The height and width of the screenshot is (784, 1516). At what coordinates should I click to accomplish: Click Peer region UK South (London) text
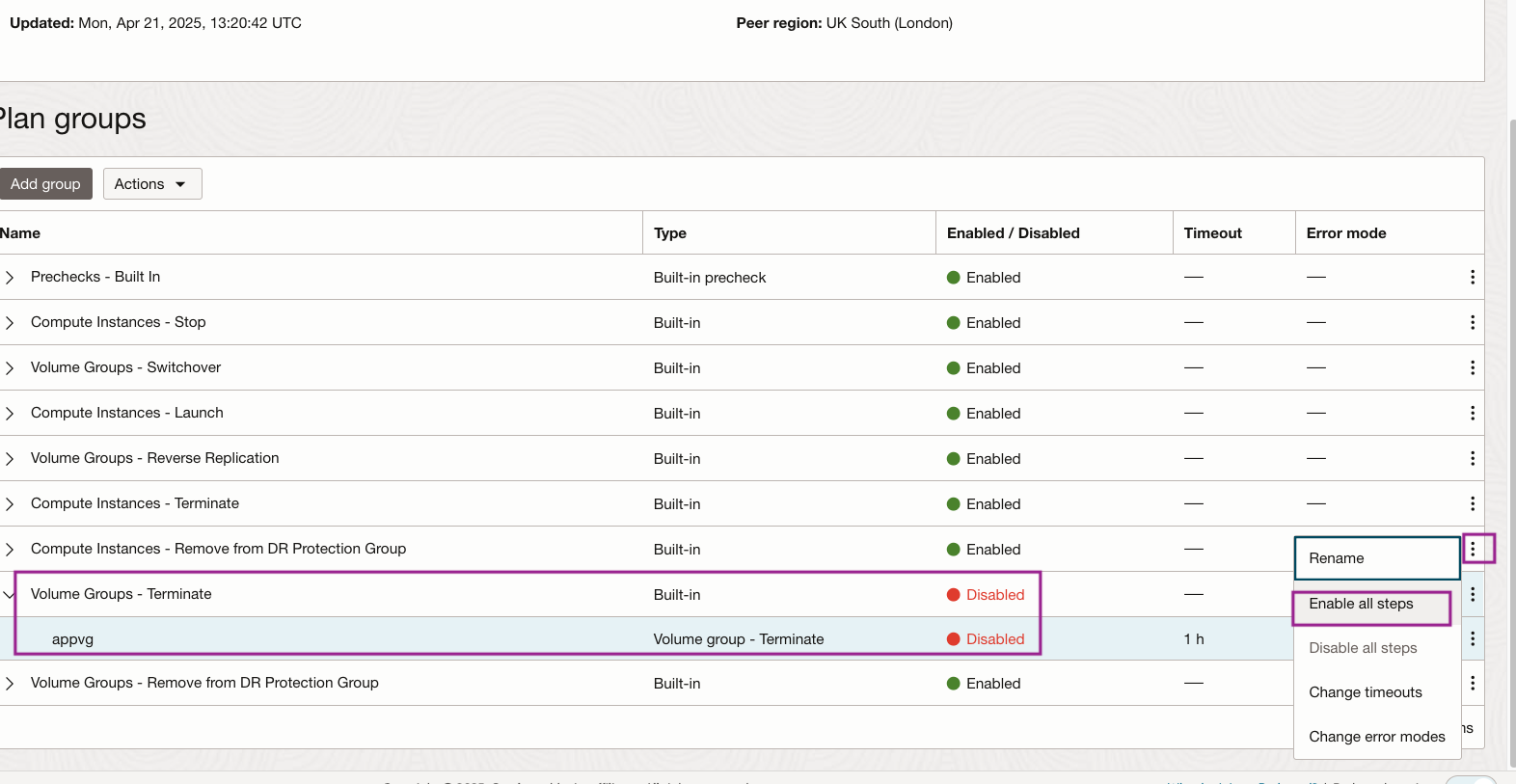844,23
